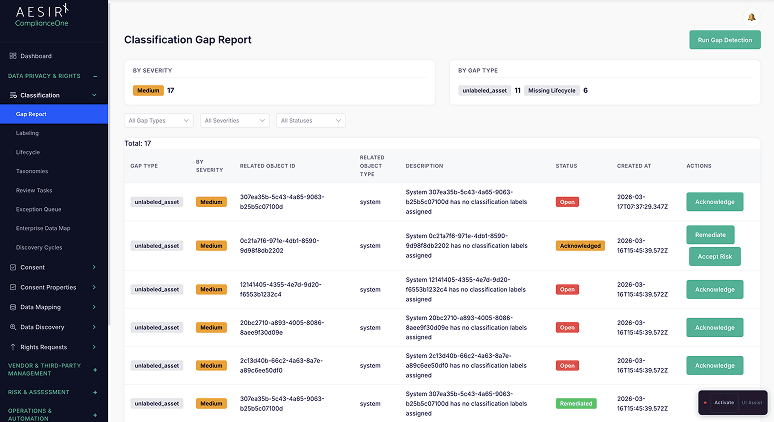774x422 pixels.
Task: Expand the Risk & Assessment section
Action: (x=95, y=393)
